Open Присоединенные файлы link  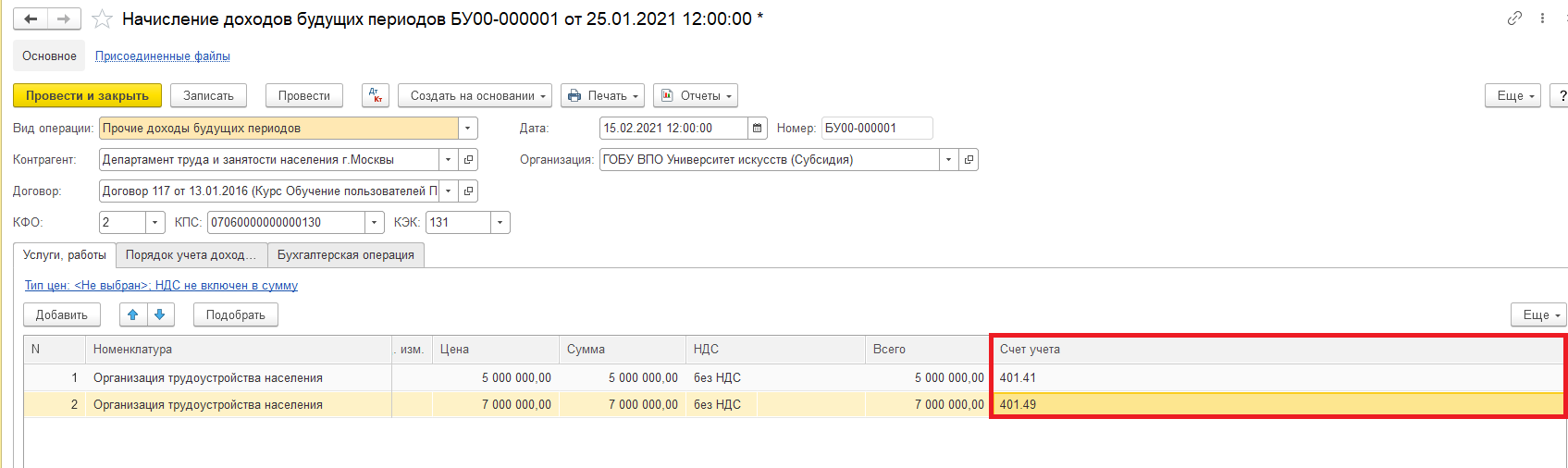[163, 56]
